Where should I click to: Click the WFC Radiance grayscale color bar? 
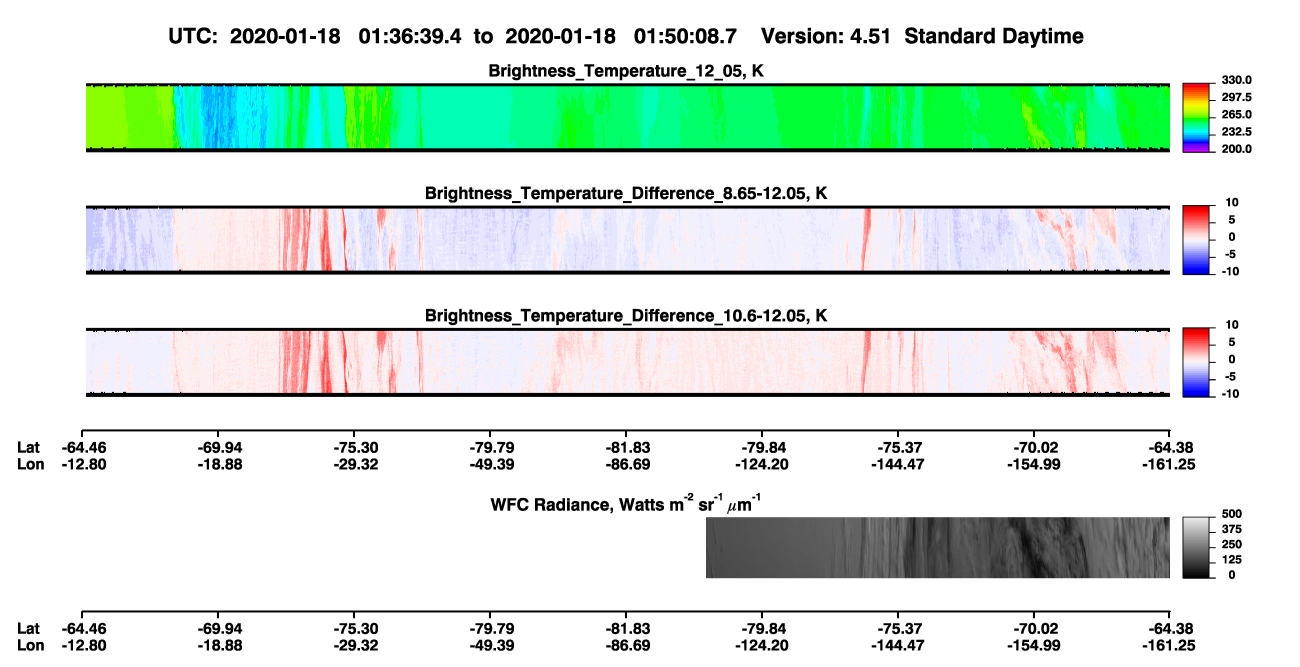[x=1197, y=547]
